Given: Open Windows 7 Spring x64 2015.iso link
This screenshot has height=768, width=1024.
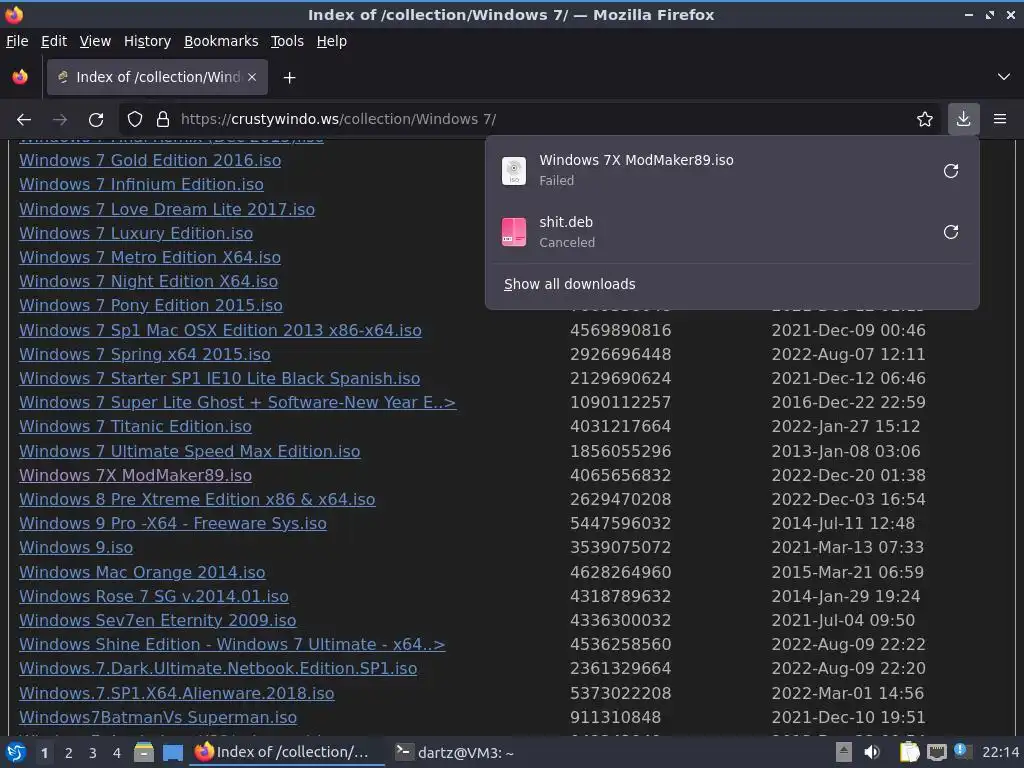Looking at the screenshot, I should [145, 355].
